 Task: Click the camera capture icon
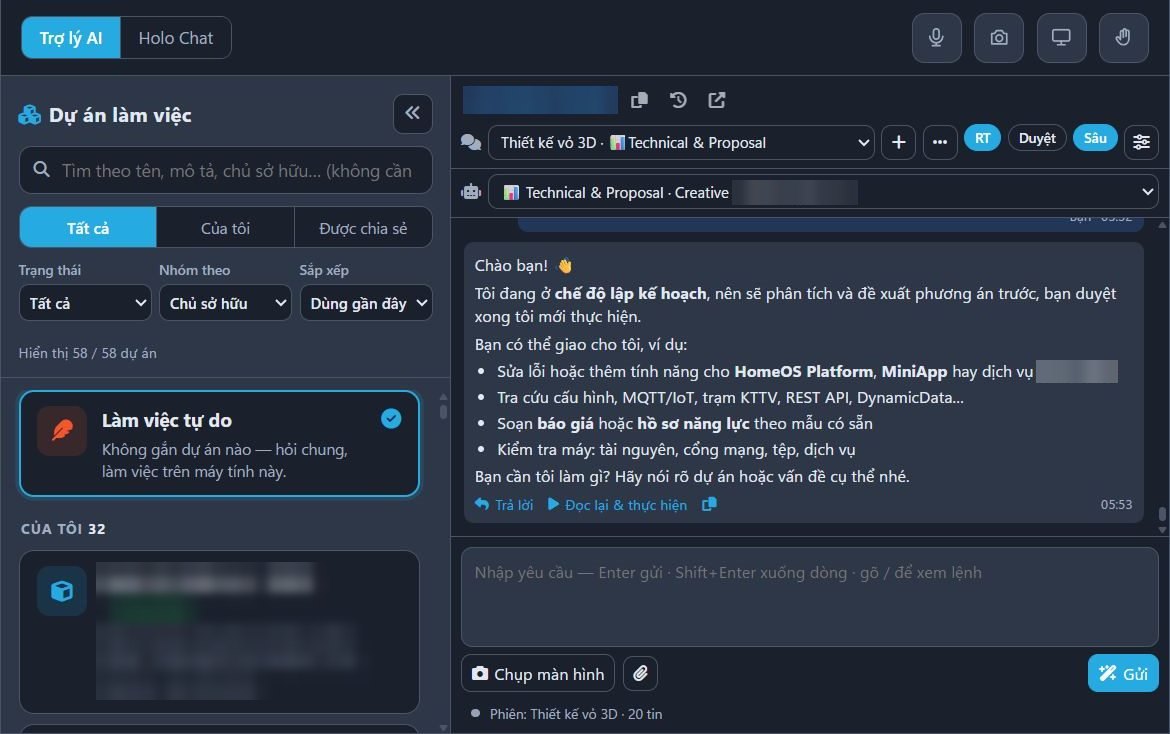[x=998, y=37]
